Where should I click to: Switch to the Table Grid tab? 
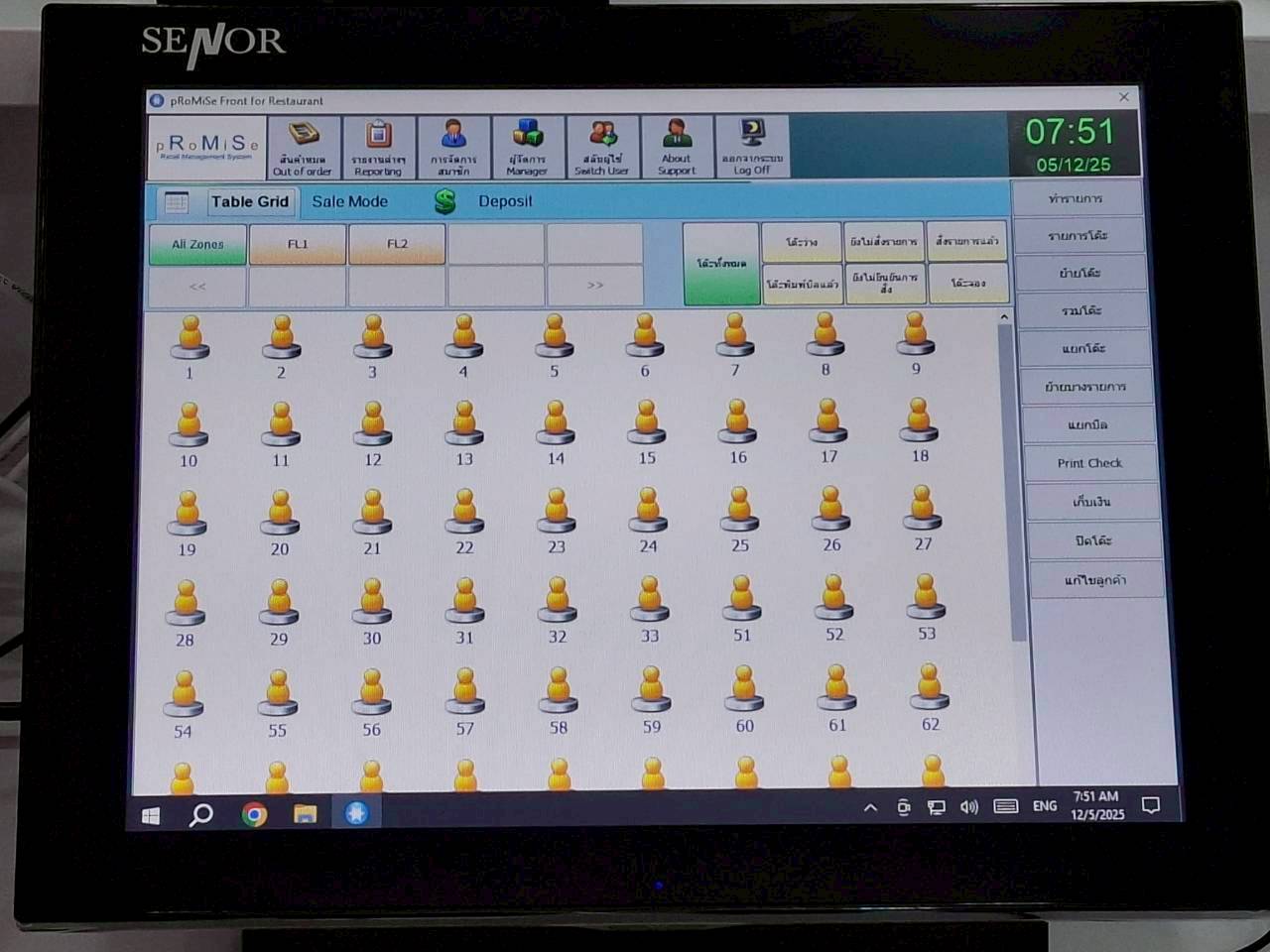[x=249, y=201]
